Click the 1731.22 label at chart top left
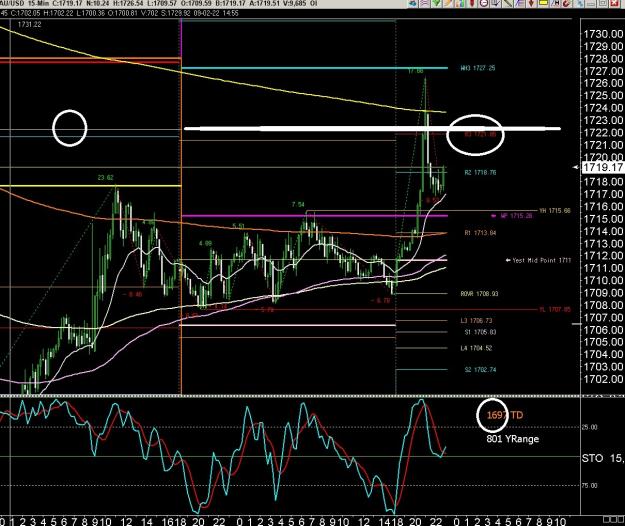Screen dimensions: 625x526 click(x=29, y=24)
